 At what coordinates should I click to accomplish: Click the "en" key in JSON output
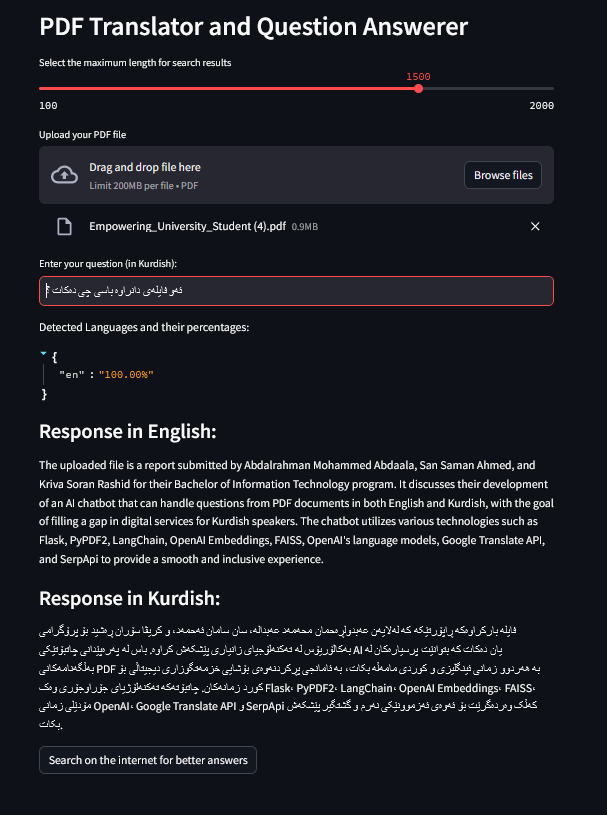click(70, 374)
